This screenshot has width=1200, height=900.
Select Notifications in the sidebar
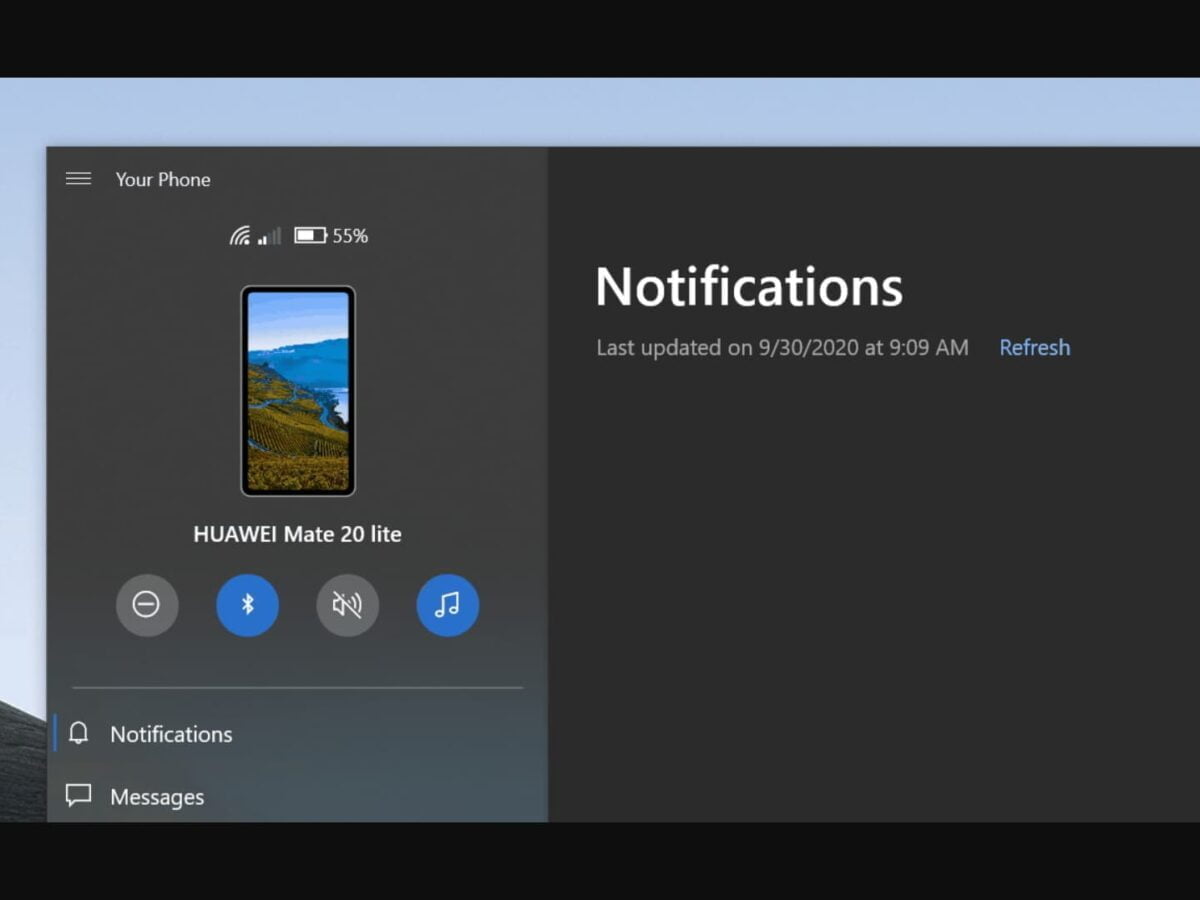click(x=298, y=734)
